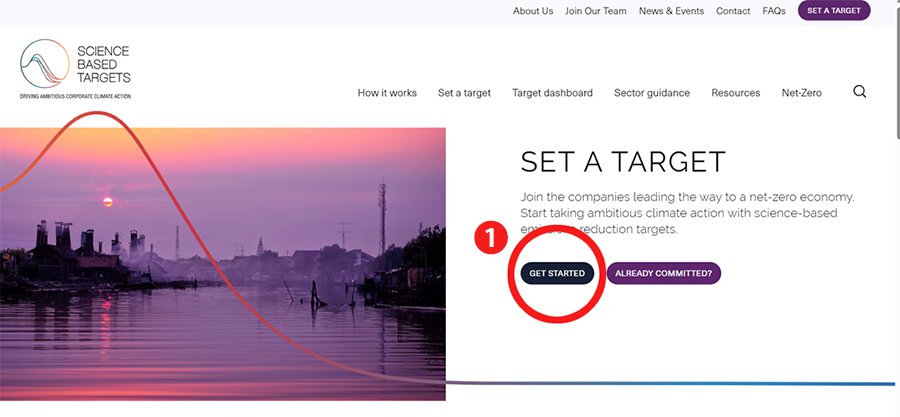The height and width of the screenshot is (417, 900).
Task: Choose Sector guidance from the navigation
Action: click(651, 93)
